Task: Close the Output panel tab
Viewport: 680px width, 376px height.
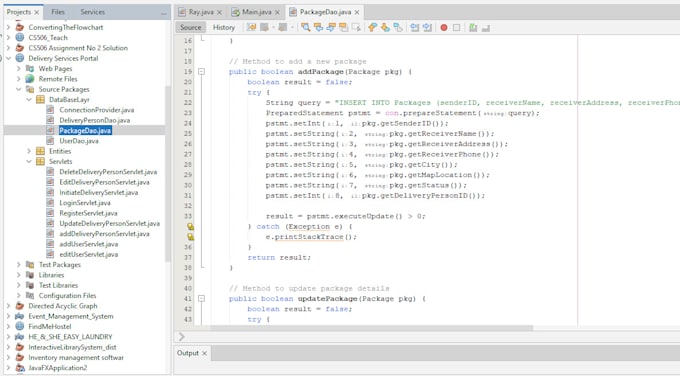Action: (x=204, y=353)
